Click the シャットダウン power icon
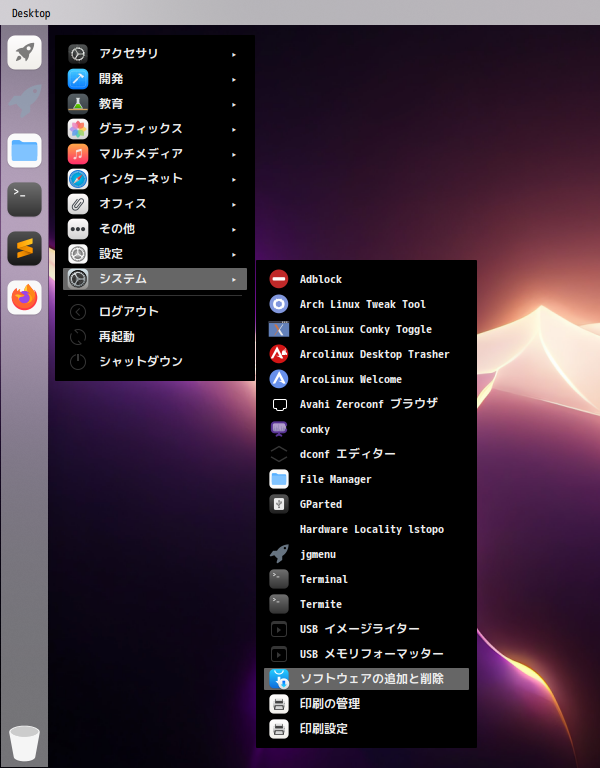The height and width of the screenshot is (768, 600). [78, 362]
